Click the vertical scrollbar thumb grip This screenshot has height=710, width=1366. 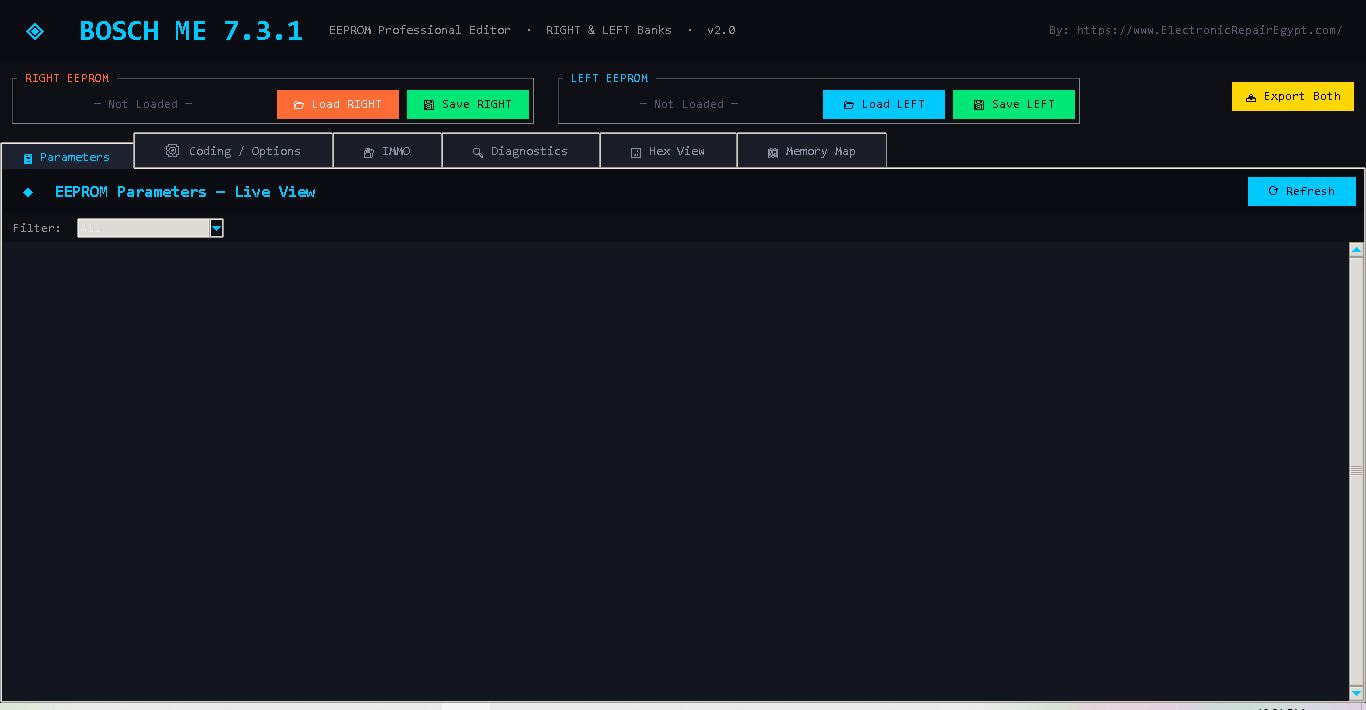tap(1357, 470)
